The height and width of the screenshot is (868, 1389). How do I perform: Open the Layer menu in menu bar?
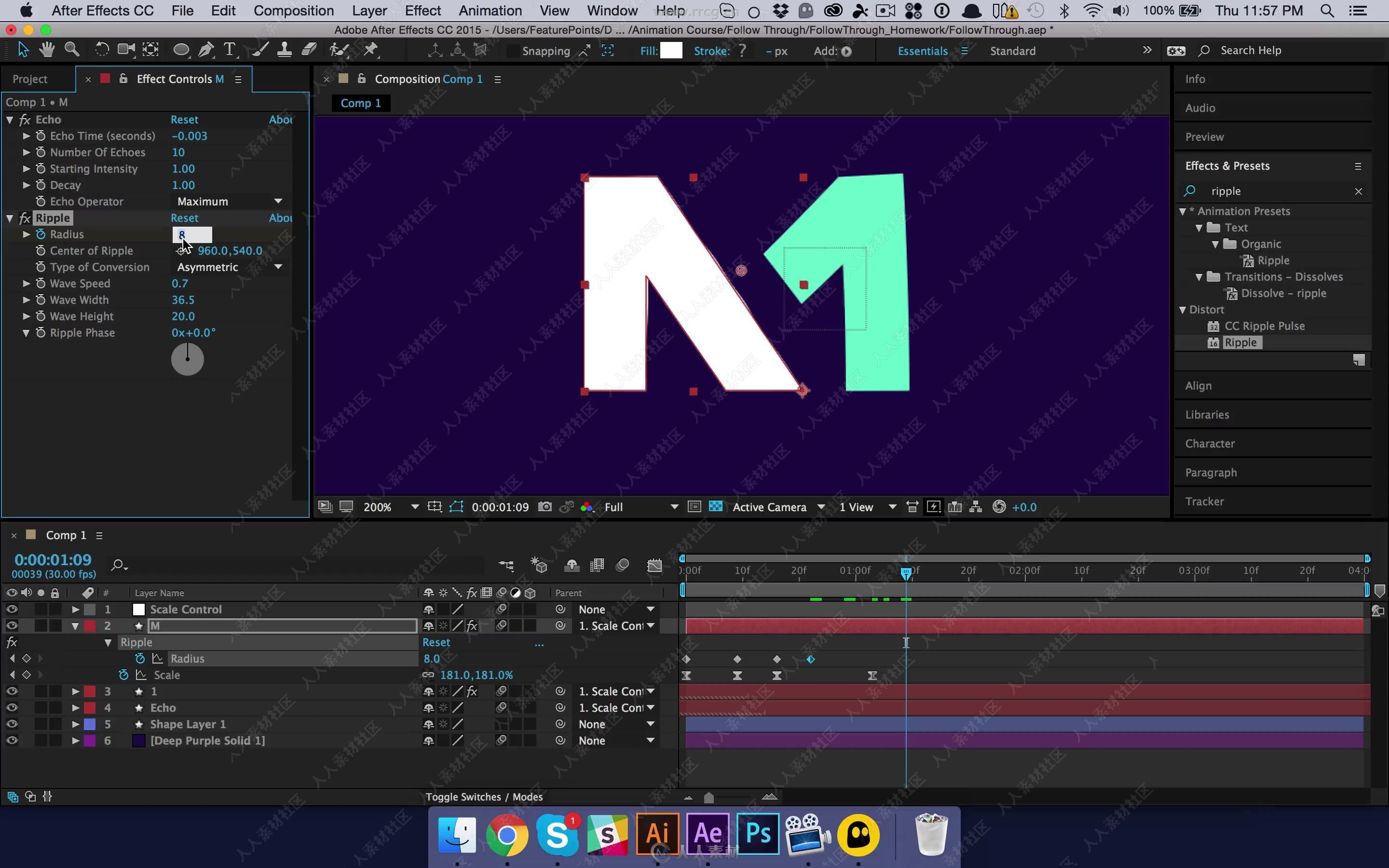[368, 11]
